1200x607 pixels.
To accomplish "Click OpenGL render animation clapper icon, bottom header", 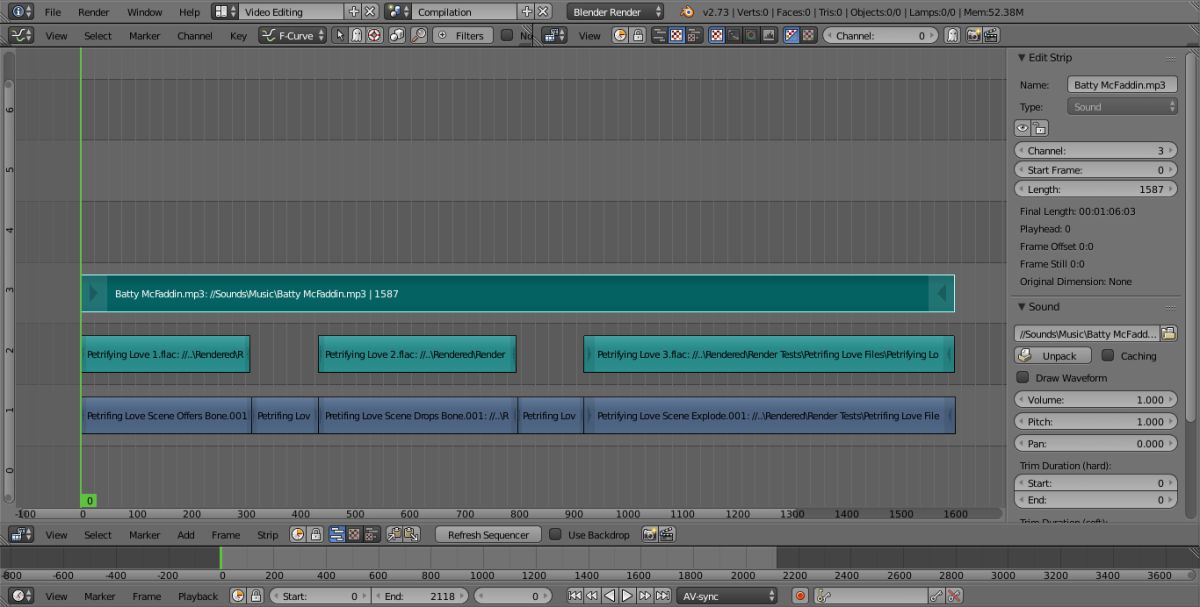I will (666, 535).
